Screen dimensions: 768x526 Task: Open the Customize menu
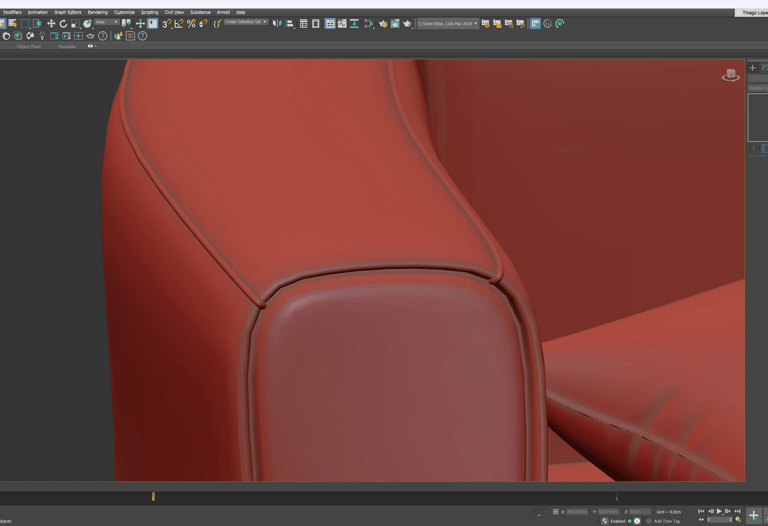124,12
